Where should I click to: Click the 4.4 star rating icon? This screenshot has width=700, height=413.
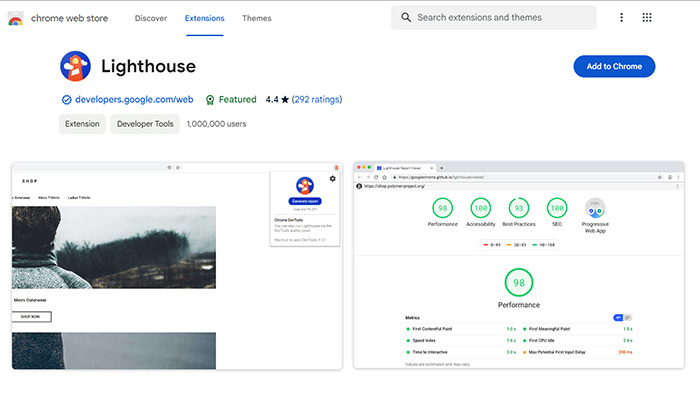(285, 100)
